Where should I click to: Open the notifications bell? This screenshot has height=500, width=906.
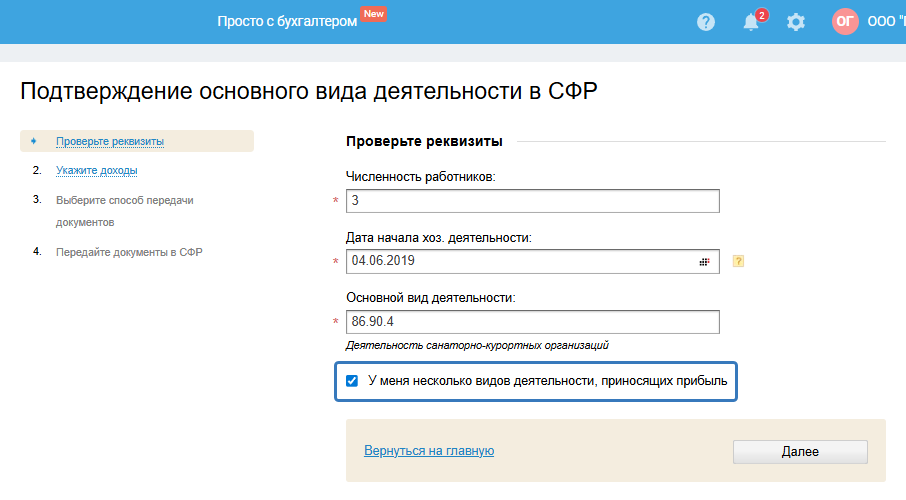tap(751, 22)
